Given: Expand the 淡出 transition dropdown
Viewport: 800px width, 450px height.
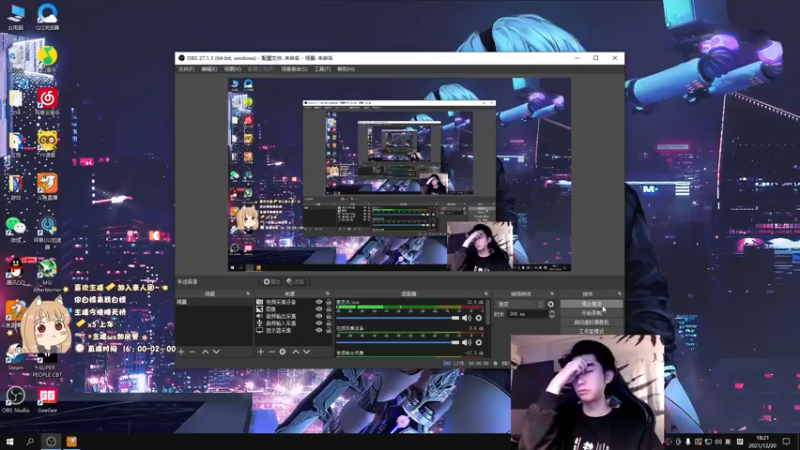Looking at the screenshot, I should pos(519,304).
